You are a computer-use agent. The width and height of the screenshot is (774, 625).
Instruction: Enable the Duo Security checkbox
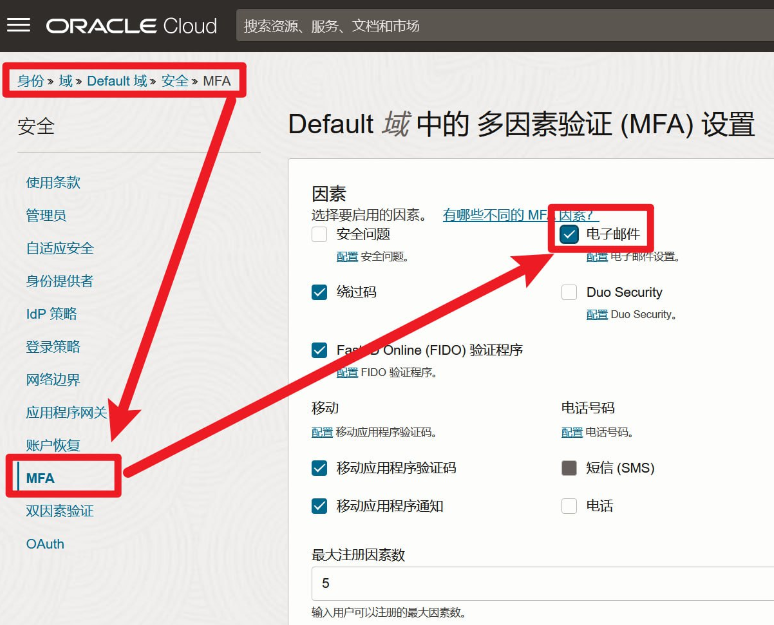click(x=569, y=292)
